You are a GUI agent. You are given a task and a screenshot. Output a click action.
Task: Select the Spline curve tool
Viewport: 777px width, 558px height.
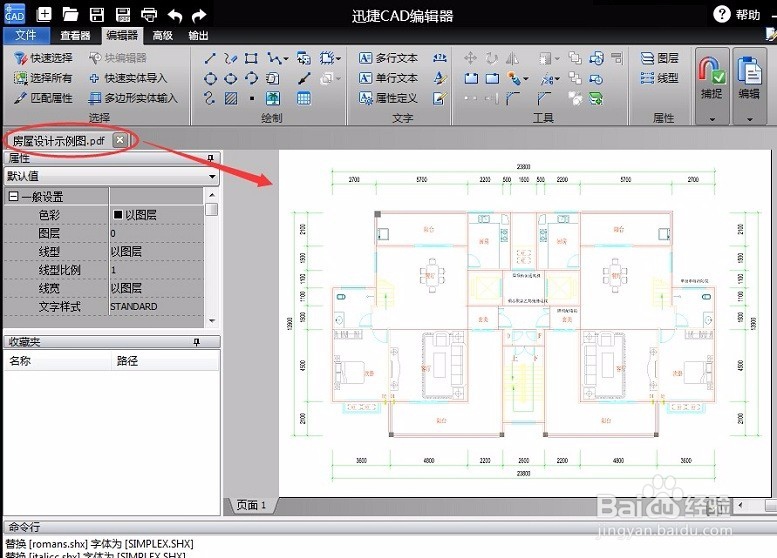pyautogui.click(x=210, y=98)
